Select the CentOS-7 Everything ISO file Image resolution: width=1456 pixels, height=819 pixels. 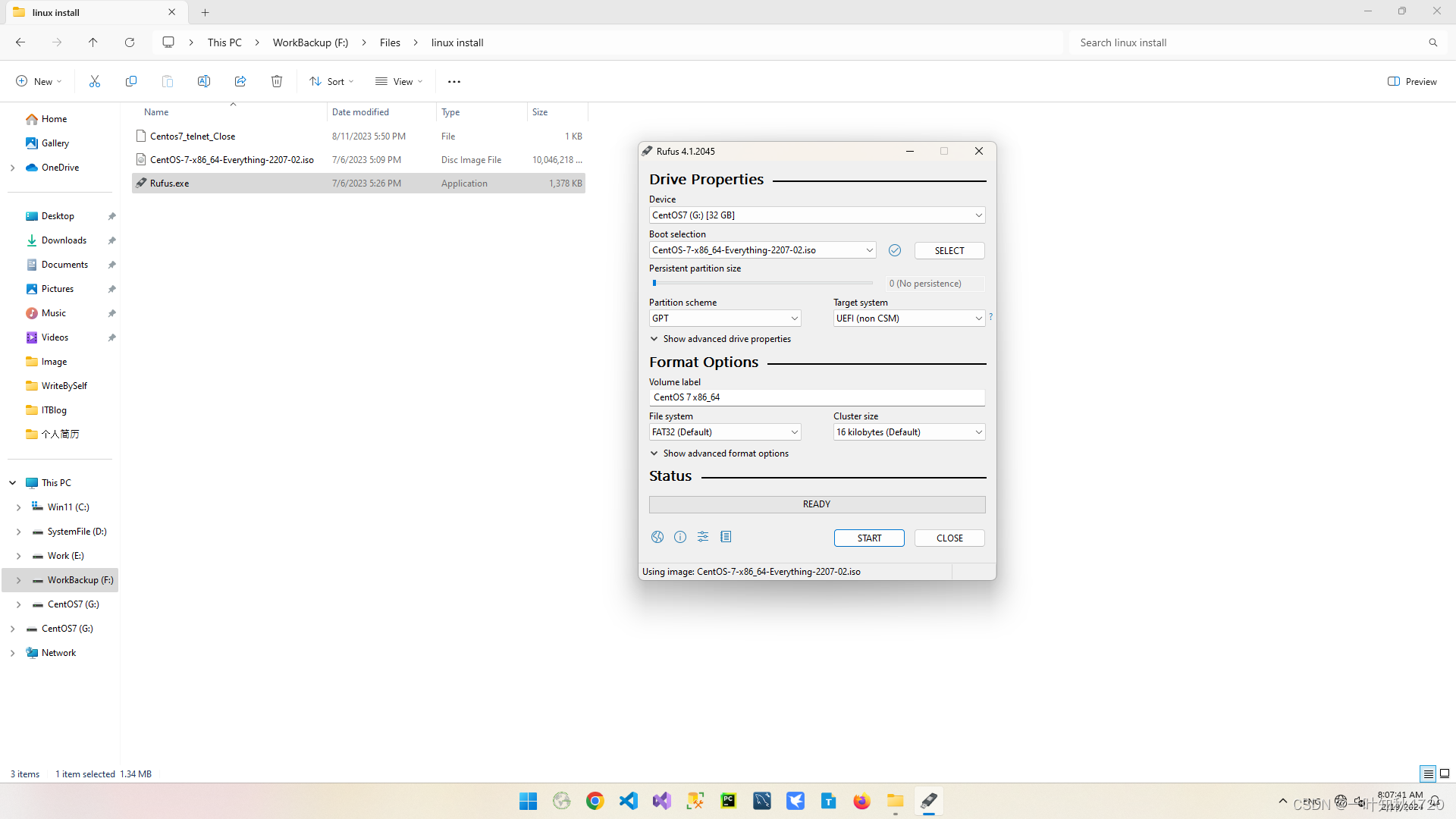pyautogui.click(x=358, y=160)
